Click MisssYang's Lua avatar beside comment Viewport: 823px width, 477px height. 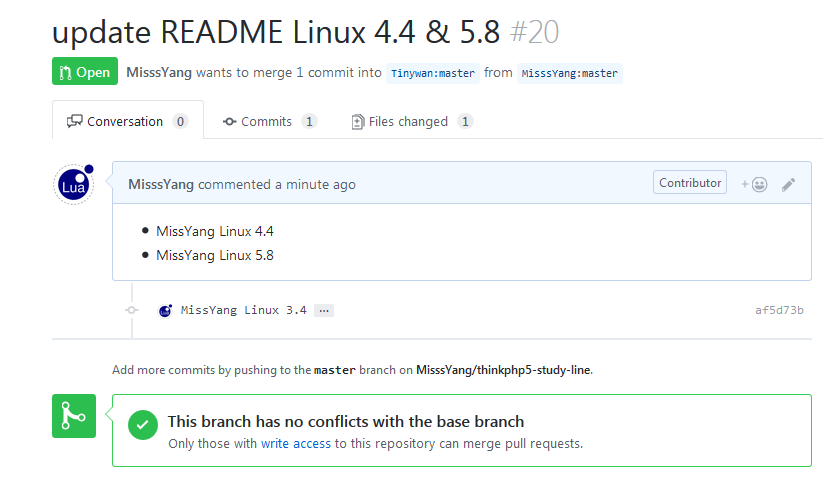coord(73,184)
